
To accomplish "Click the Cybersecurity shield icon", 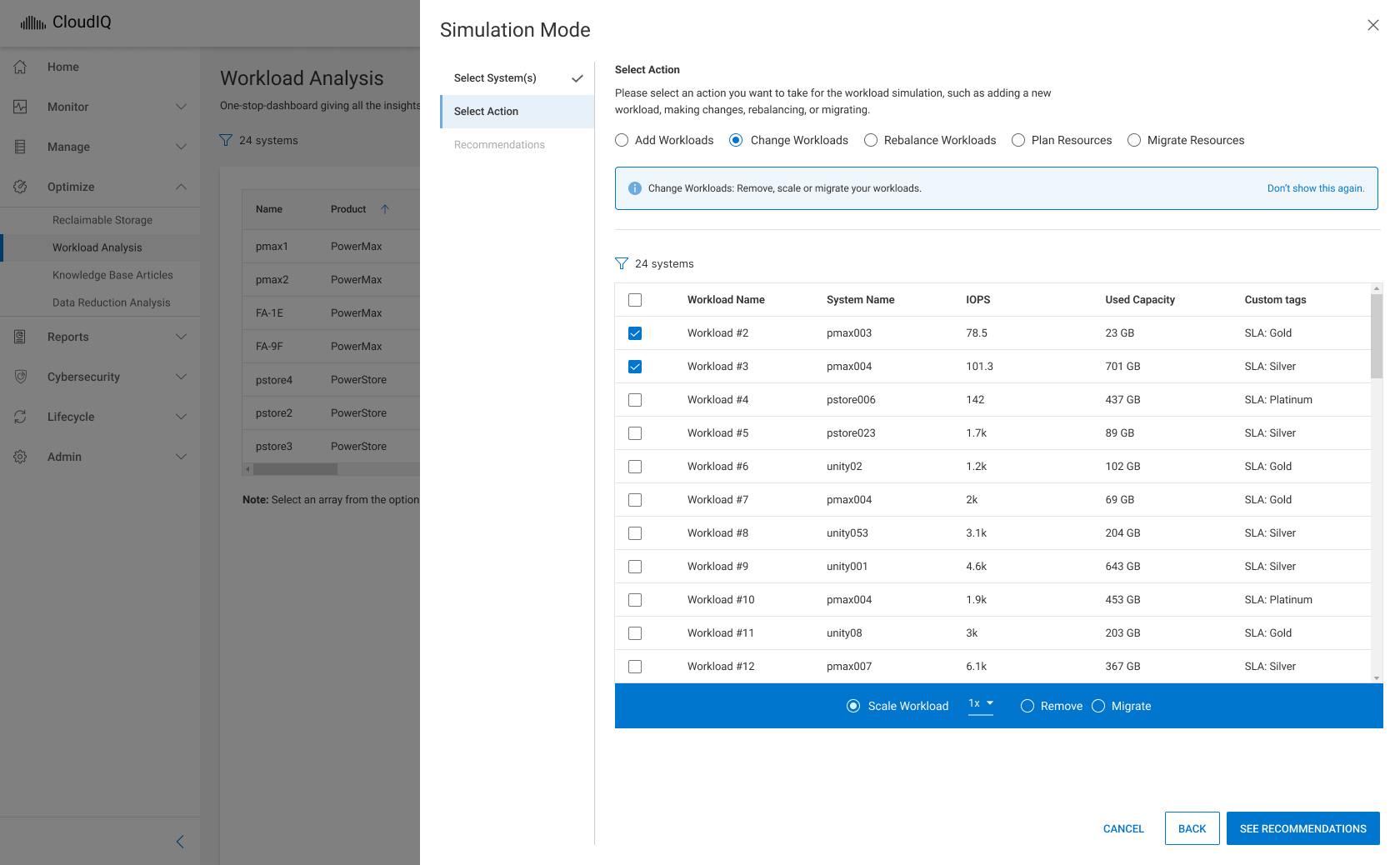I will point(20,377).
